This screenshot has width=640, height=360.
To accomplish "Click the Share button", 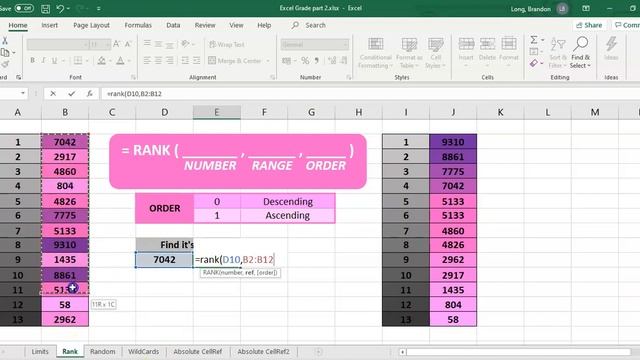I will [589, 25].
